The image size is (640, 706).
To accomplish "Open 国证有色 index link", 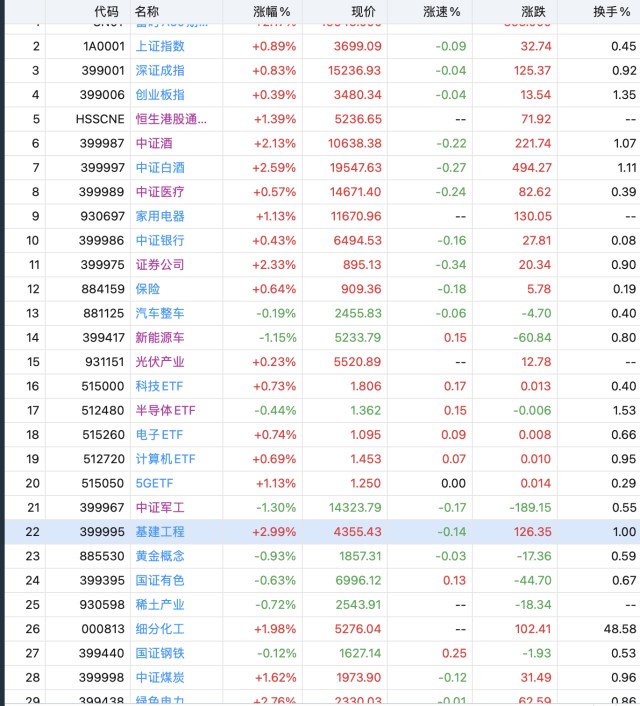I will pos(160,581).
